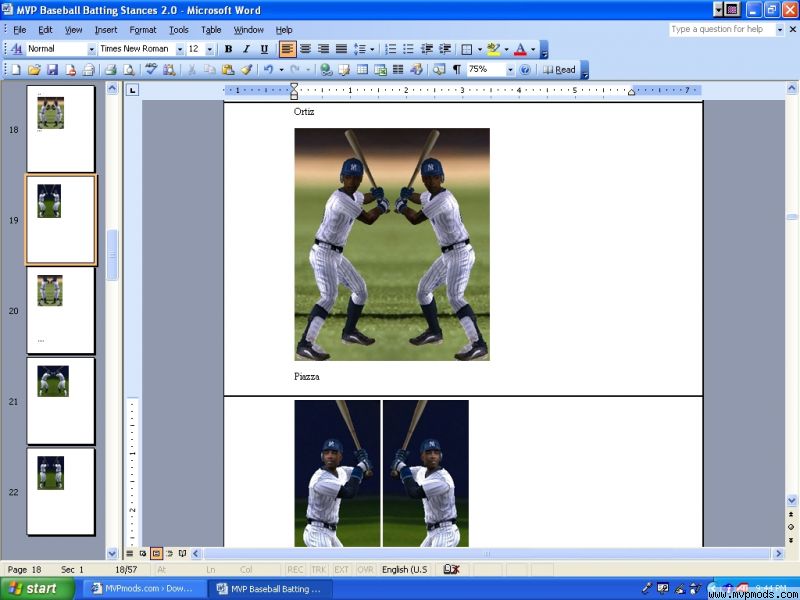Switch to Normal view in the status area
Image resolution: width=800 pixels, height=600 pixels.
point(130,554)
